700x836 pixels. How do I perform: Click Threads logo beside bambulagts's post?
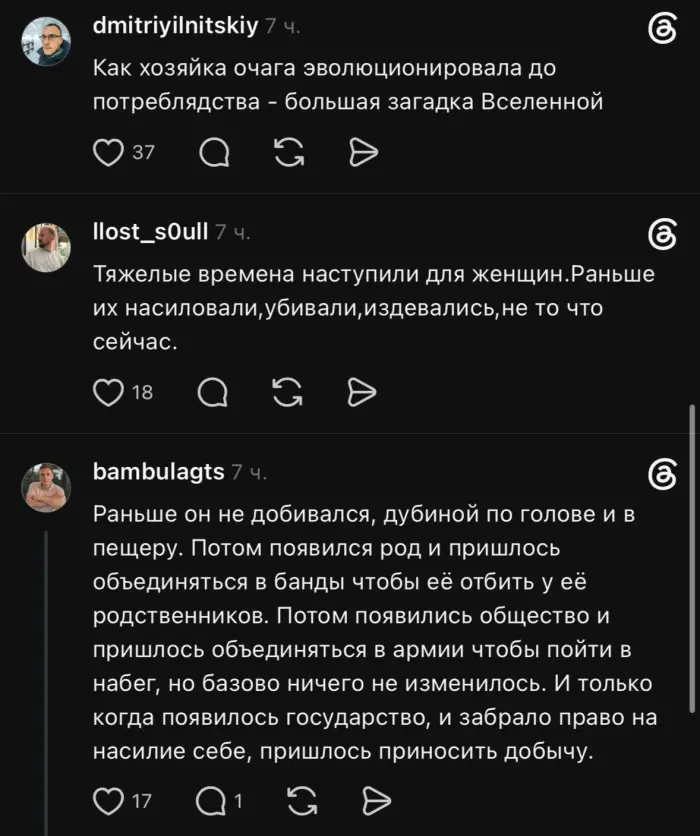(662, 475)
